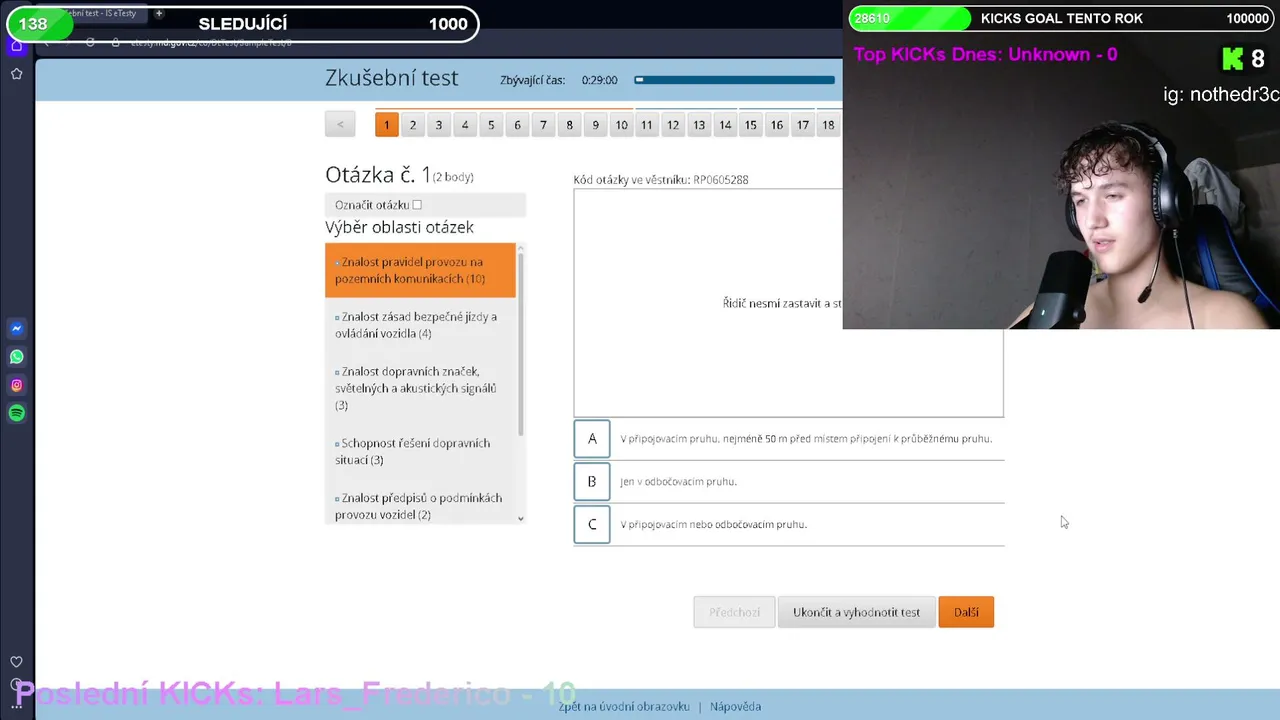Select 'Znalost předpisů o podmínkách provozu vozidel' area

(420, 506)
